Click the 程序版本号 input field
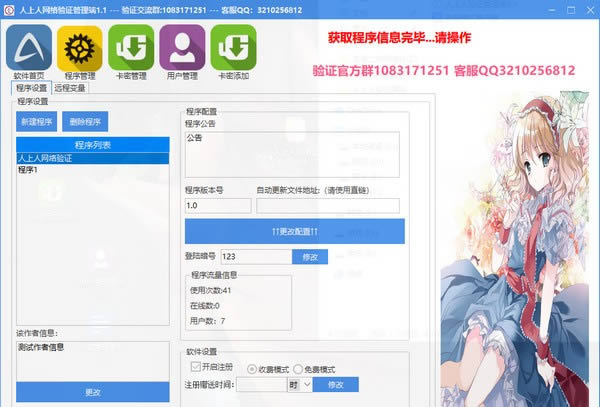600x407 pixels. point(216,206)
